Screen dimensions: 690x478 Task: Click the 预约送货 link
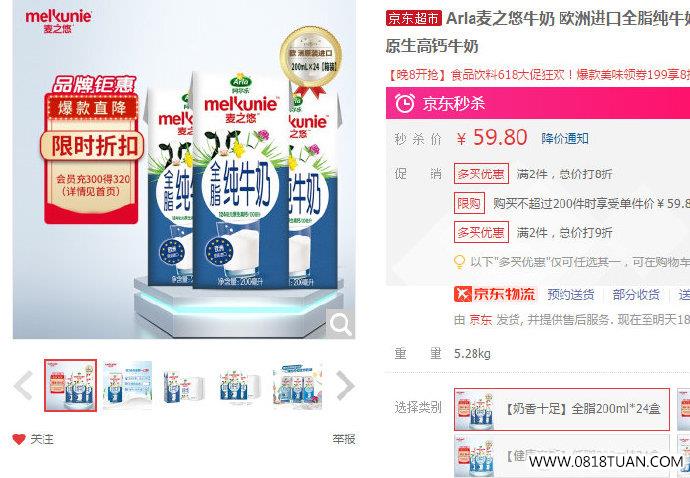[571, 294]
